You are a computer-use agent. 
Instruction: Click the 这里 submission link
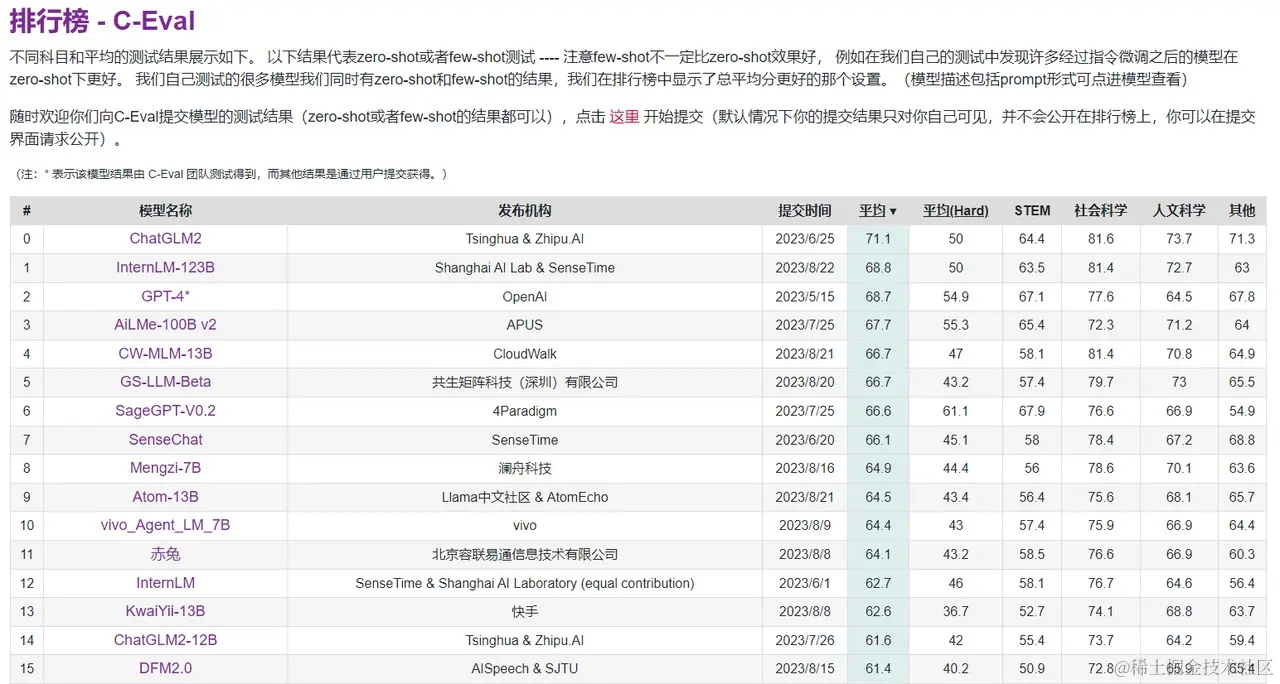click(x=624, y=116)
